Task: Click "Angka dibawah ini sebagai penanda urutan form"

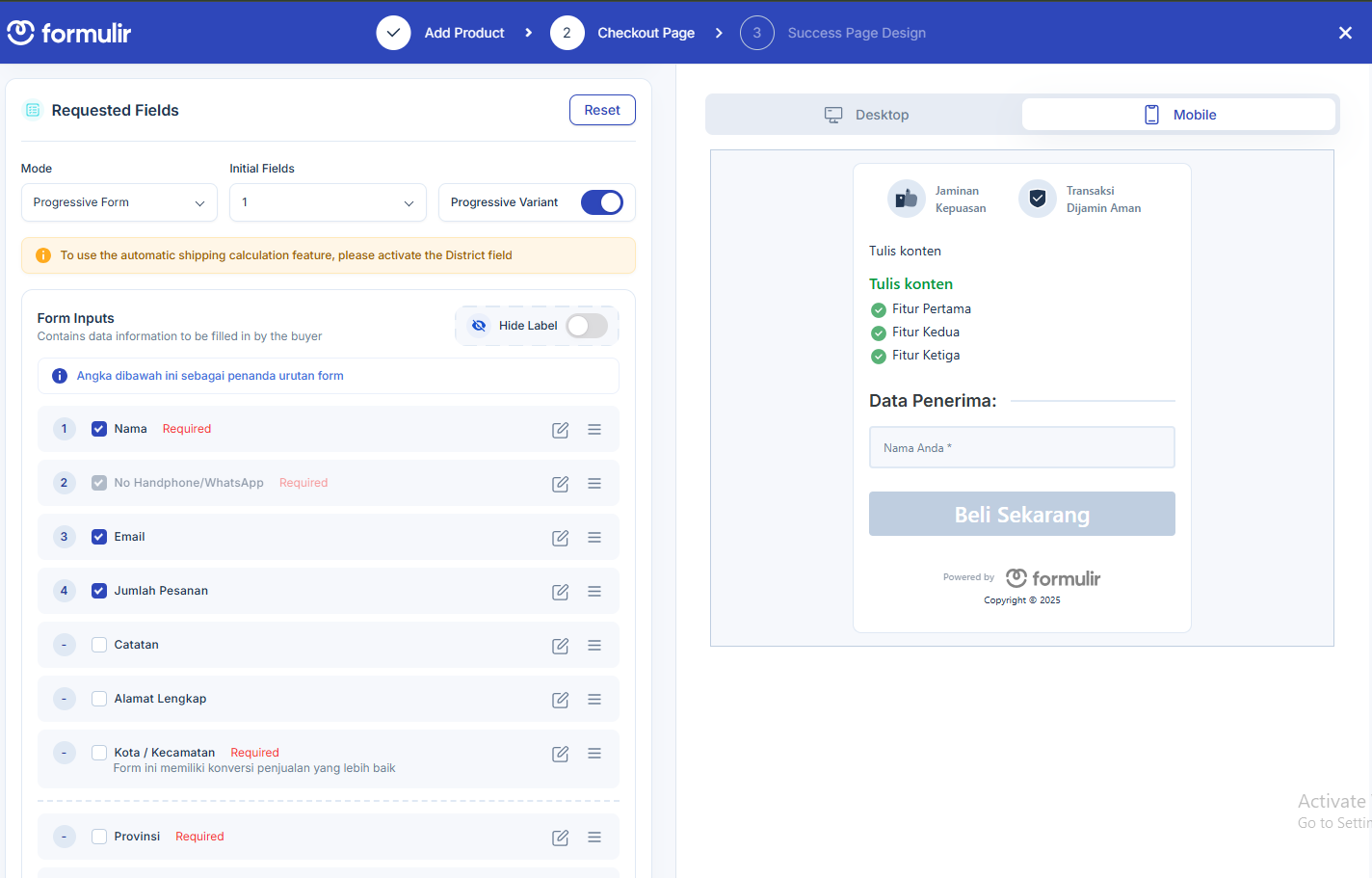Action: tap(210, 376)
